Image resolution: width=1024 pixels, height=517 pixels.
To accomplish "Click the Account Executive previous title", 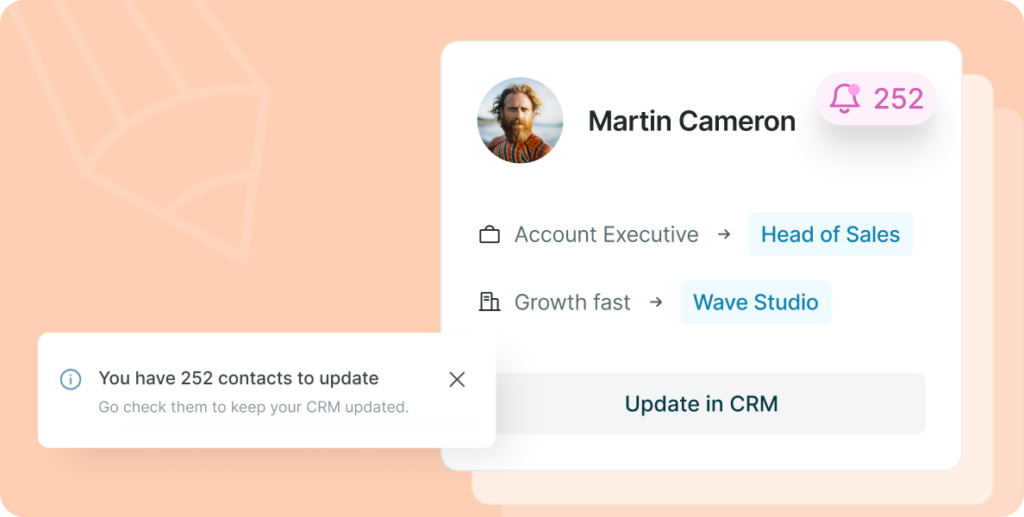I will click(606, 235).
